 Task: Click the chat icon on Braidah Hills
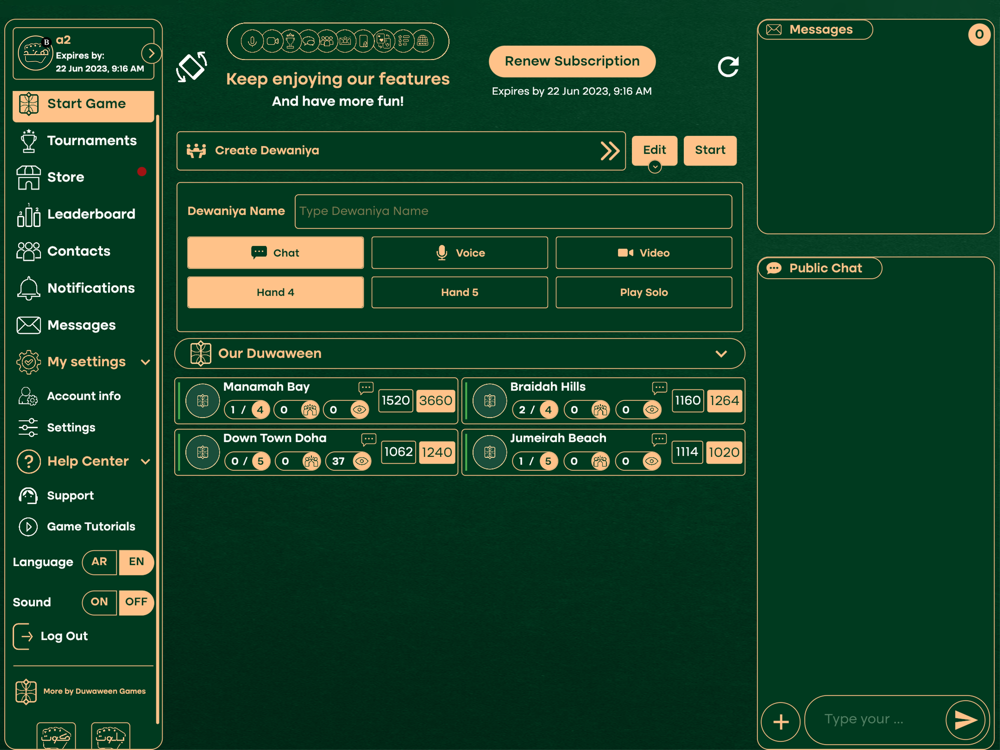[x=659, y=388]
